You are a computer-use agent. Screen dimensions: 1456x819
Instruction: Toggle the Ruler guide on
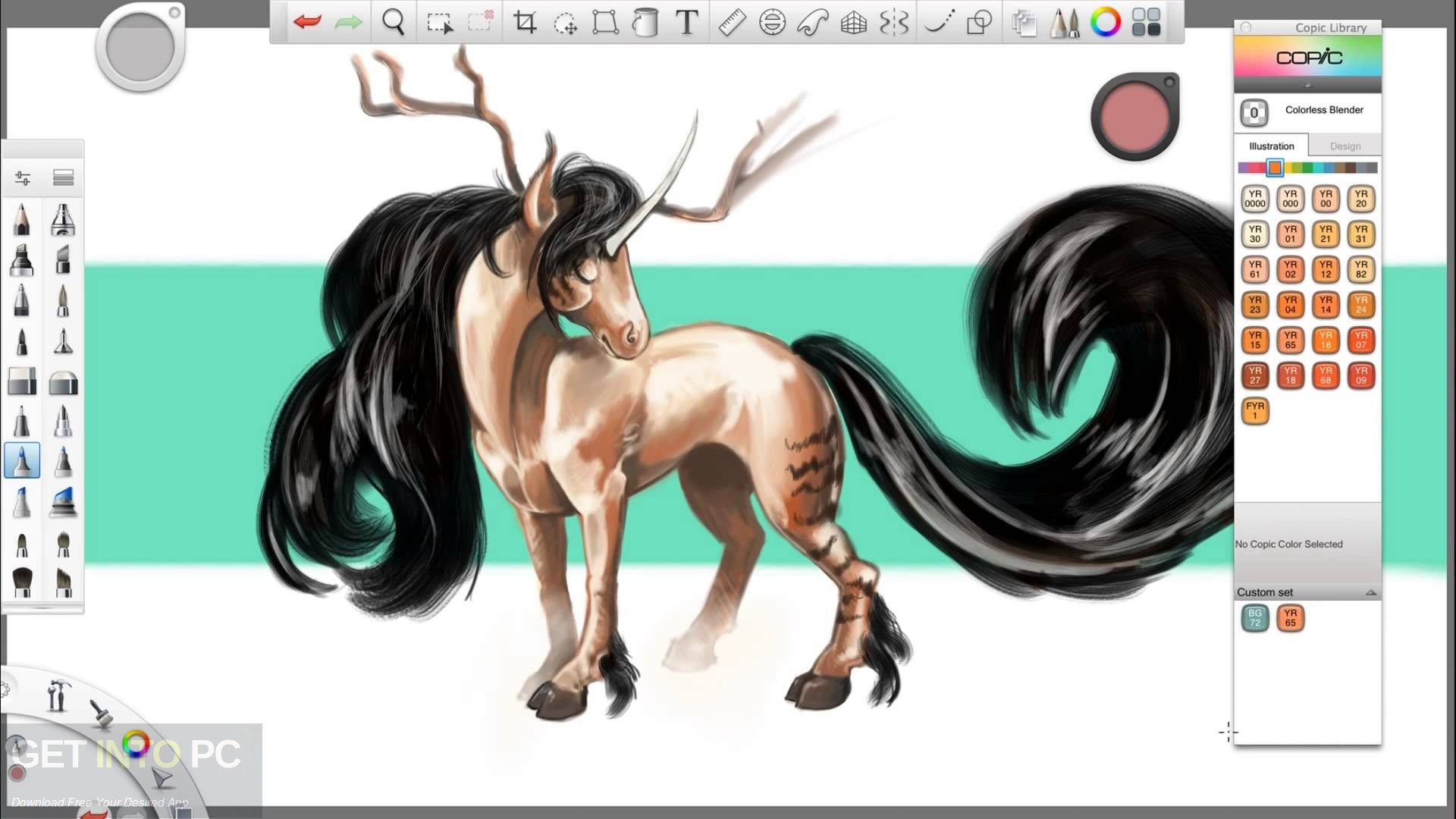click(x=732, y=23)
